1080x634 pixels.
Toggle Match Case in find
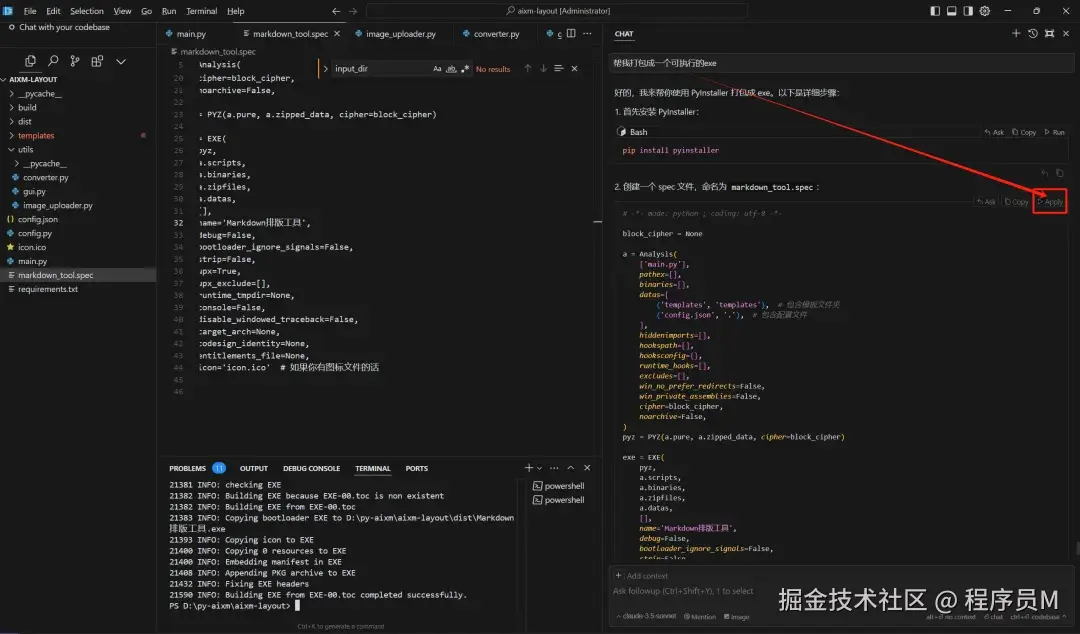437,69
